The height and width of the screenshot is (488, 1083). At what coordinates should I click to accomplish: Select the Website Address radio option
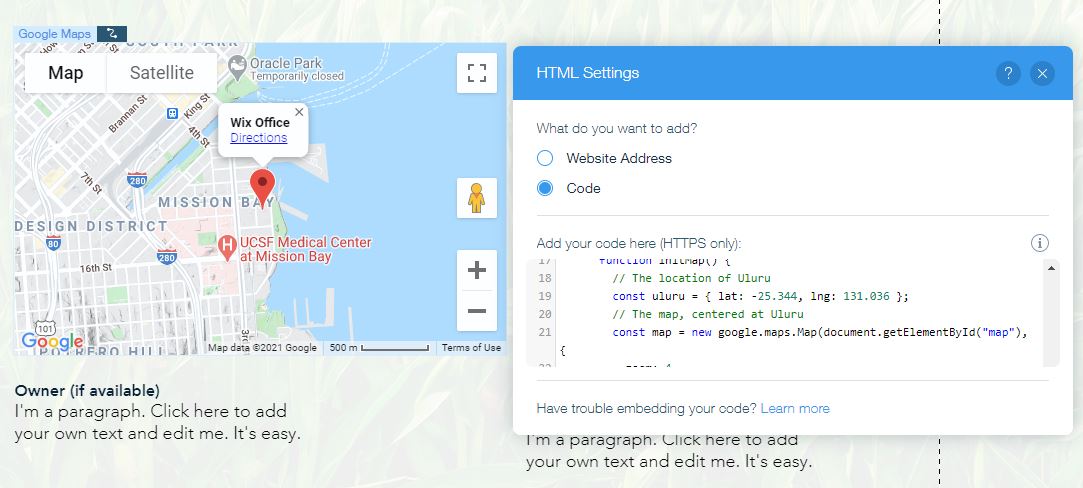click(x=545, y=158)
